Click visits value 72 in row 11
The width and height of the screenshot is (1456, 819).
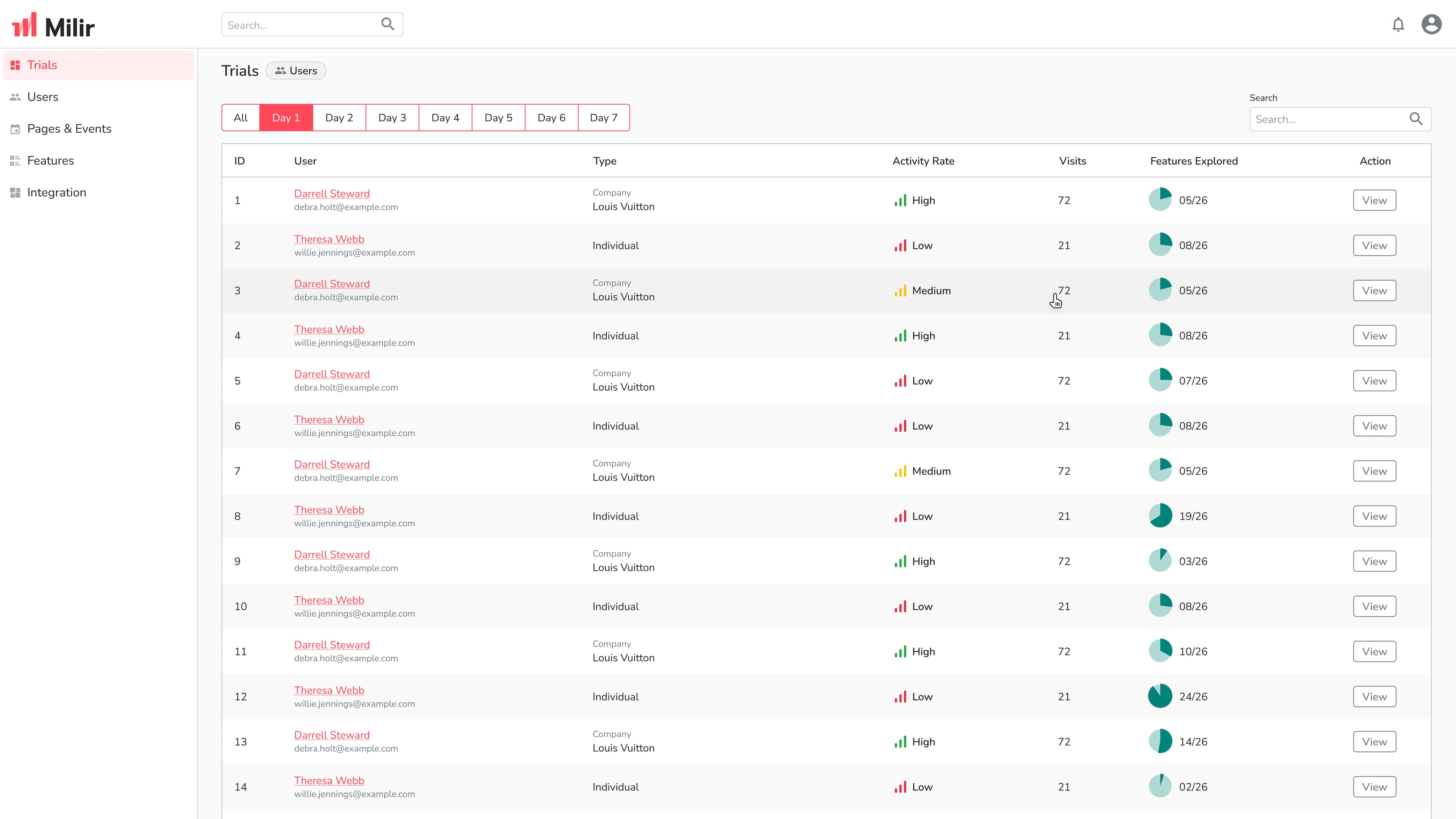pos(1064,651)
